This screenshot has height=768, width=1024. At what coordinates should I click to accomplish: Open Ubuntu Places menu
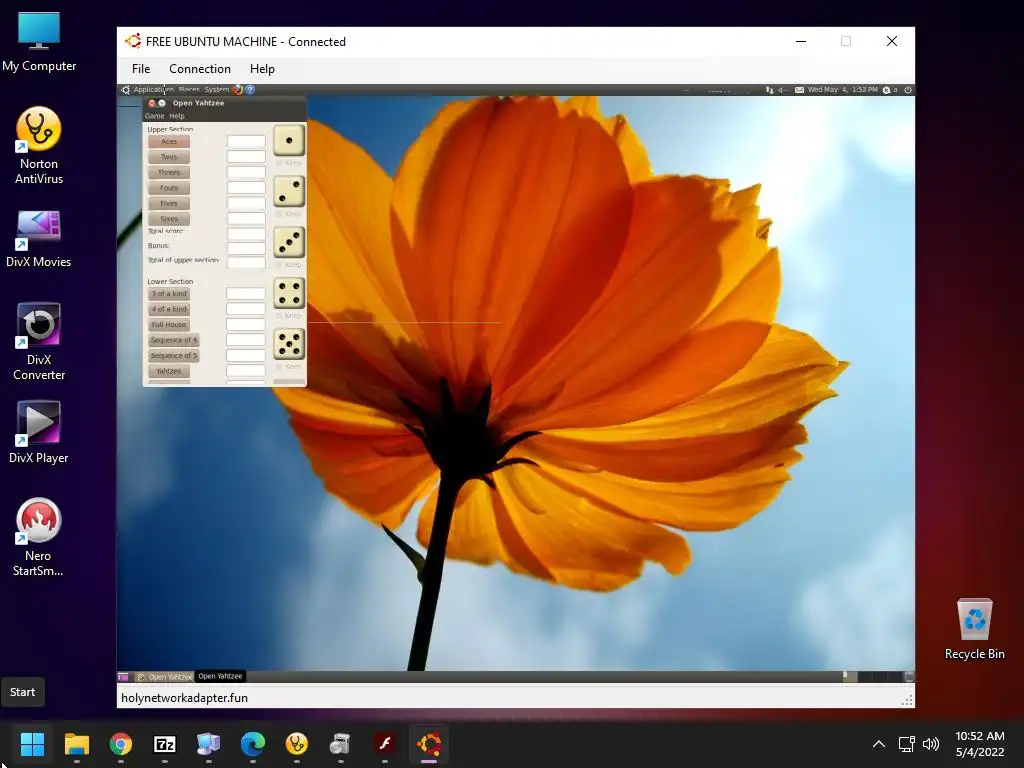pos(189,89)
